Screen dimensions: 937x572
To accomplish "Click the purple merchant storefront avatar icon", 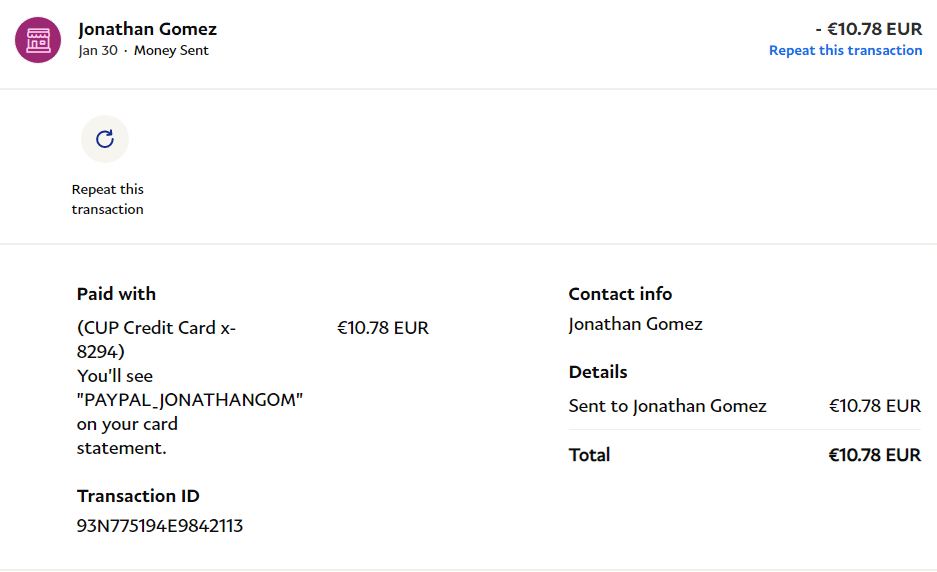I will tap(38, 39).
